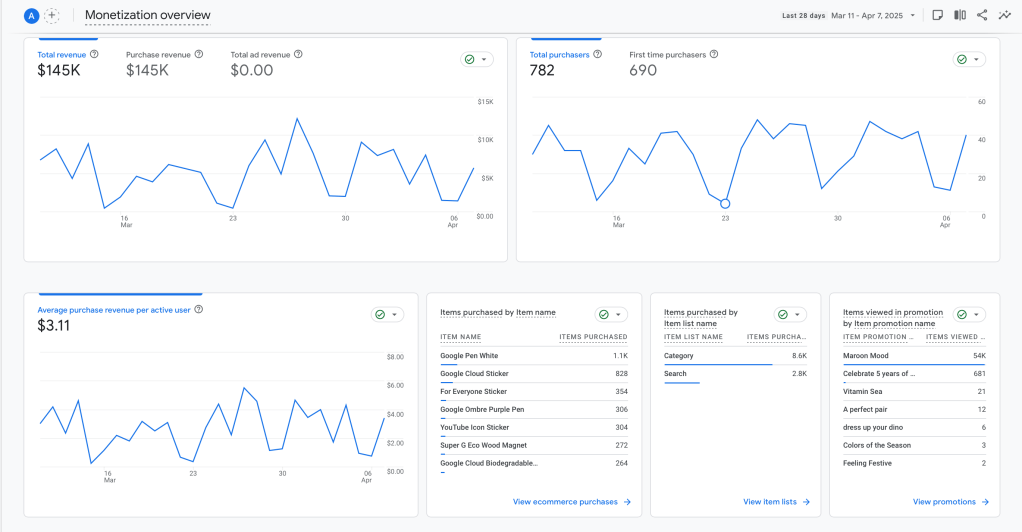The height and width of the screenshot is (532, 1022).
Task: Click the Google Pen White item row
Action: [x=533, y=356]
